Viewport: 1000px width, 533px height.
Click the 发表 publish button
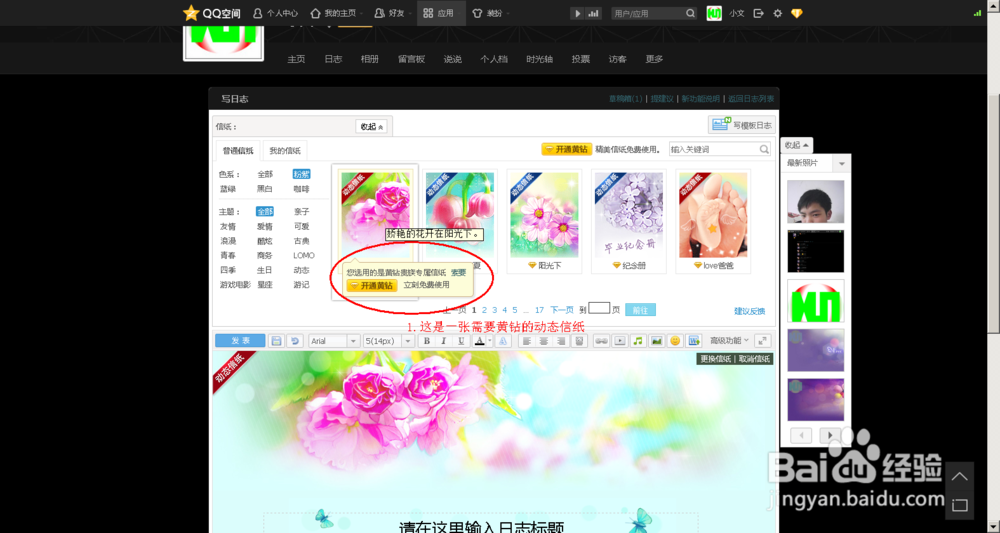[x=240, y=341]
